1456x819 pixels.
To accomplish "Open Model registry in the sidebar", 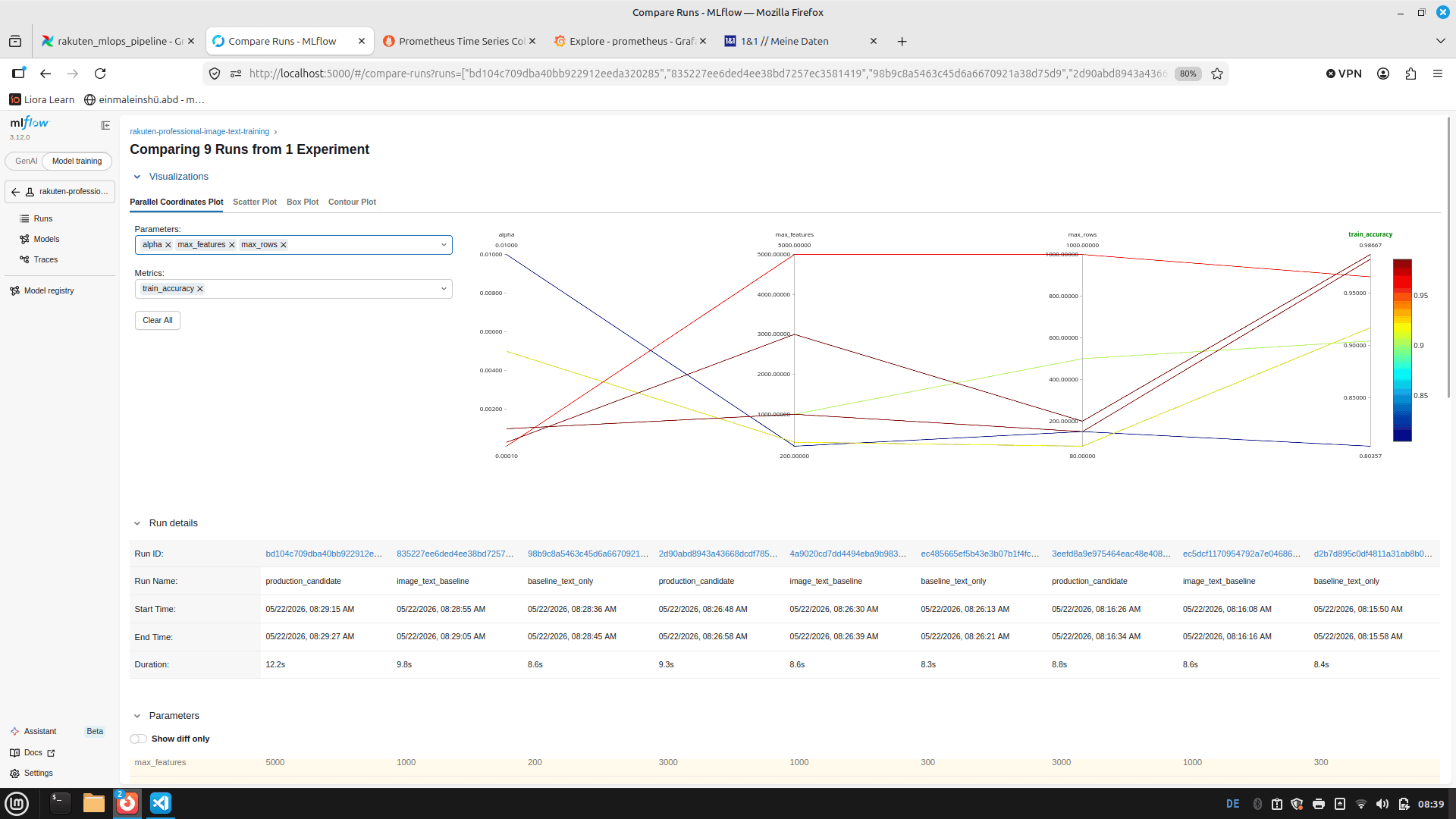I will tap(49, 290).
